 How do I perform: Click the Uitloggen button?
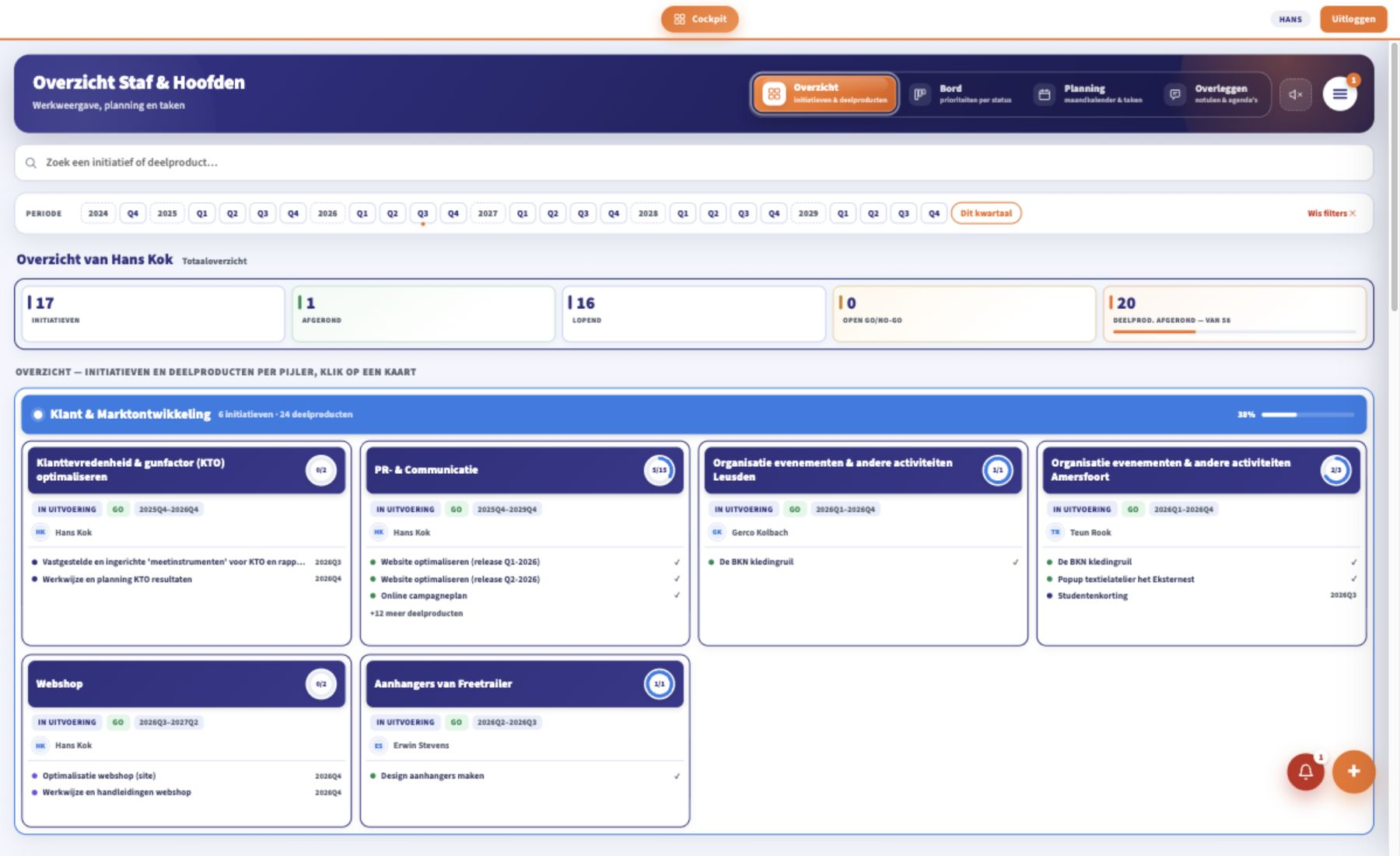coord(1353,19)
